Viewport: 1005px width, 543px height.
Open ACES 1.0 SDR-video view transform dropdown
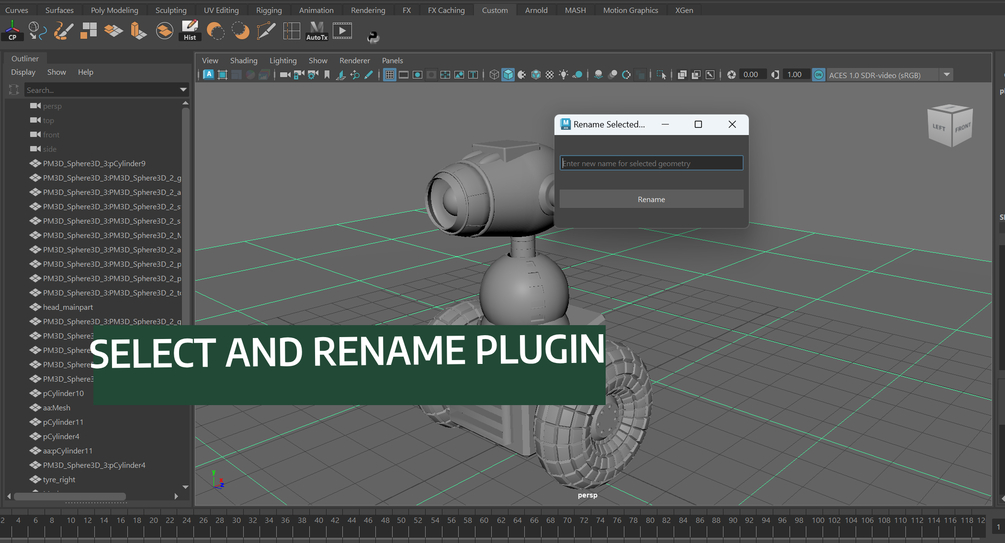click(946, 75)
